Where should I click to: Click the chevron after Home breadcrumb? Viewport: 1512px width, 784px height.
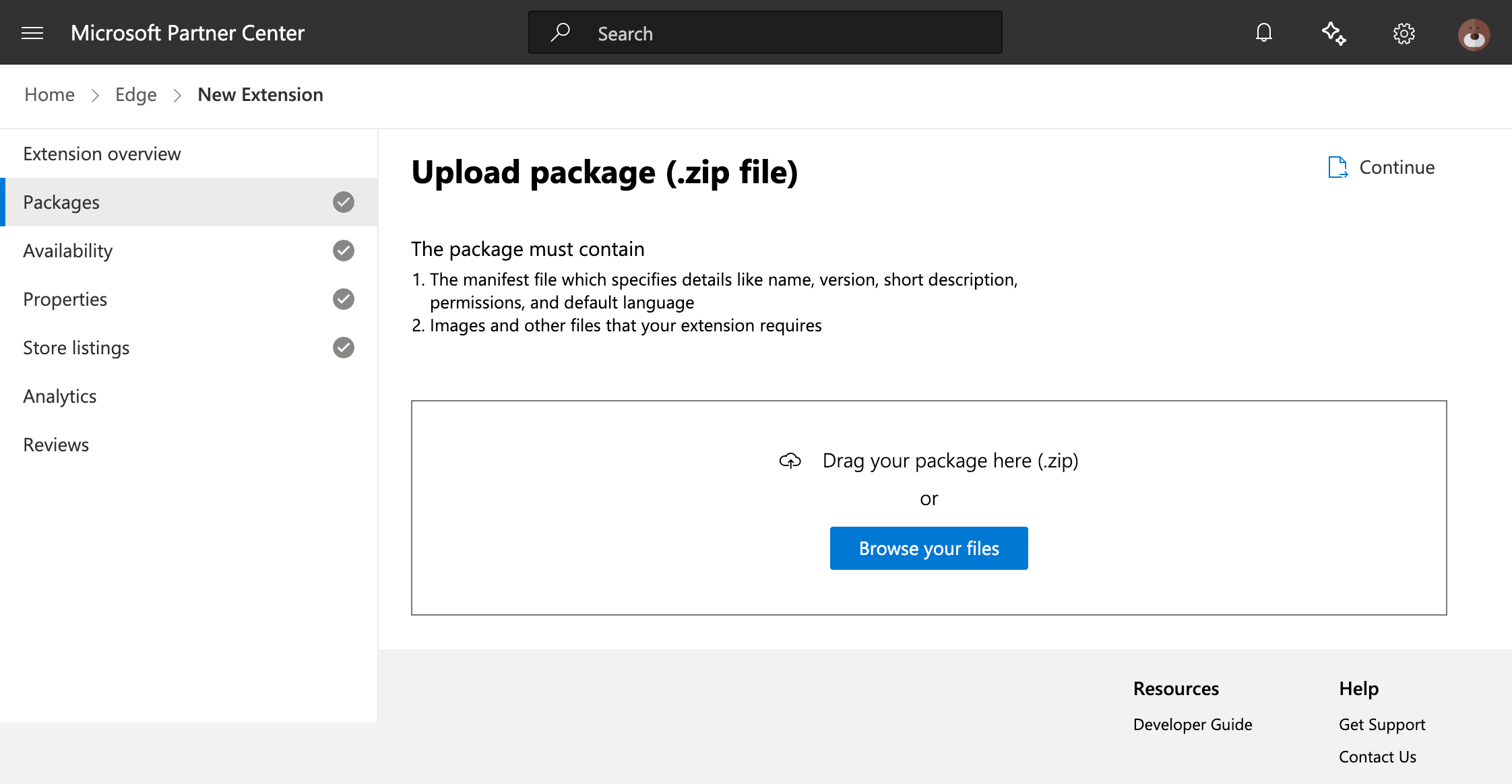[x=95, y=96]
